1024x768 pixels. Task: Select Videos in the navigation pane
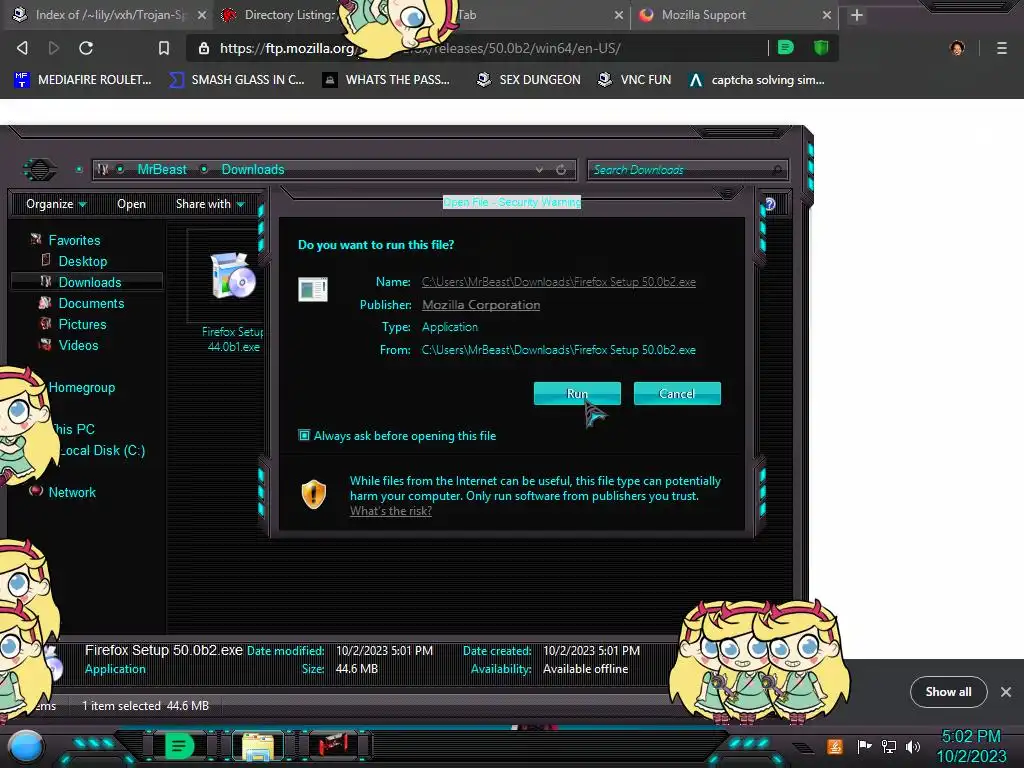[78, 345]
